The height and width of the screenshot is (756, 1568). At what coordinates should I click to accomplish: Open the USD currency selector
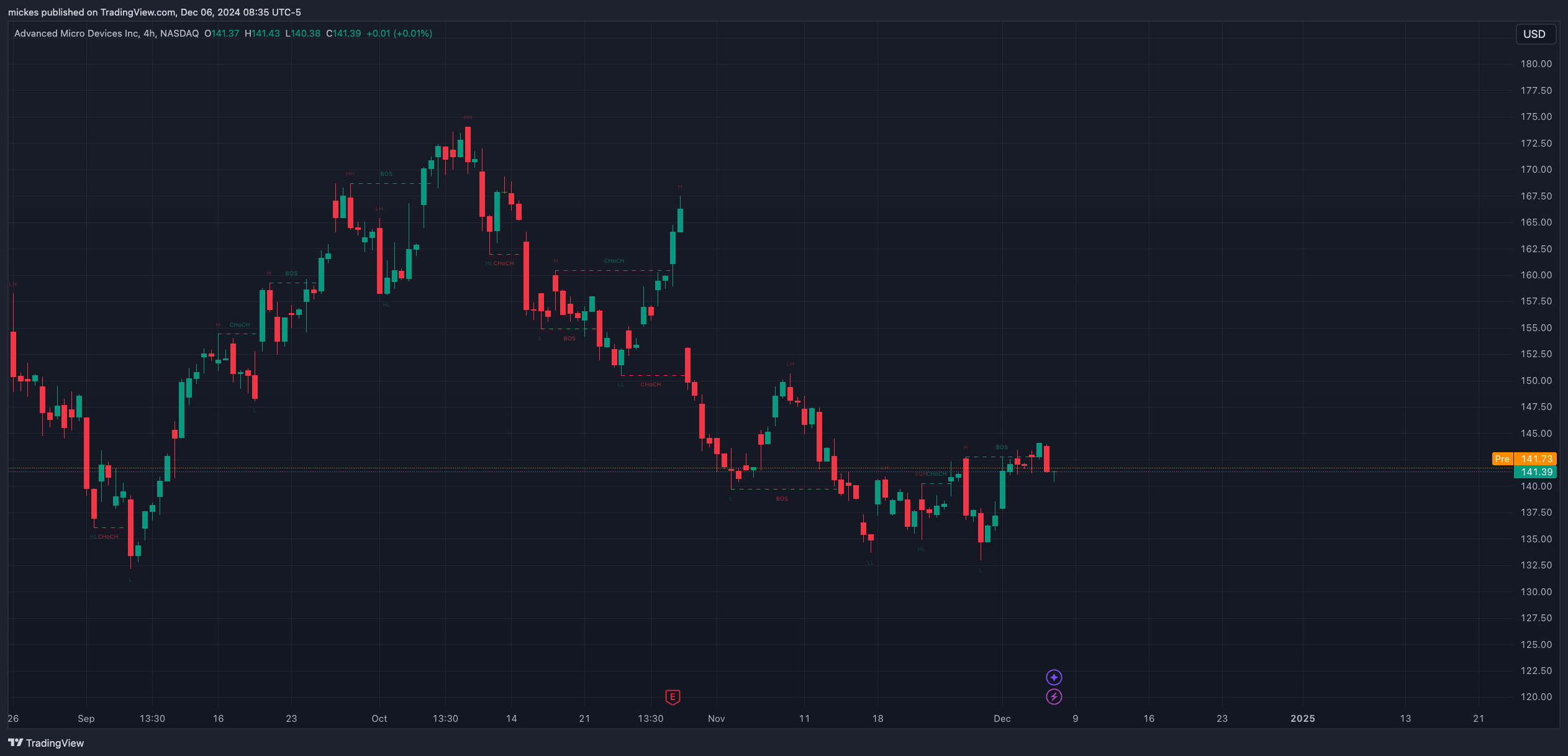[1534, 34]
